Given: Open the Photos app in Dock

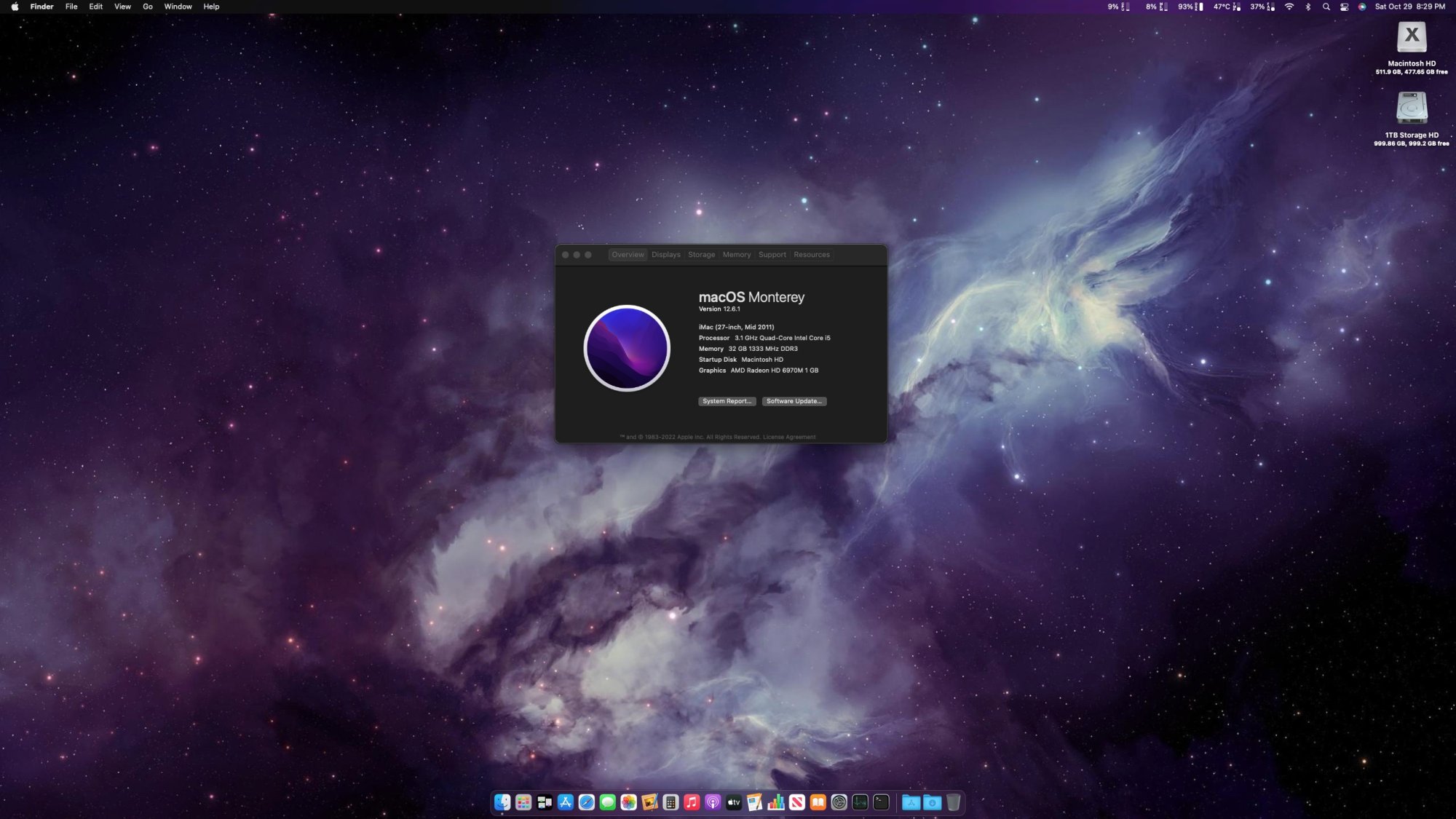Looking at the screenshot, I should (x=628, y=802).
